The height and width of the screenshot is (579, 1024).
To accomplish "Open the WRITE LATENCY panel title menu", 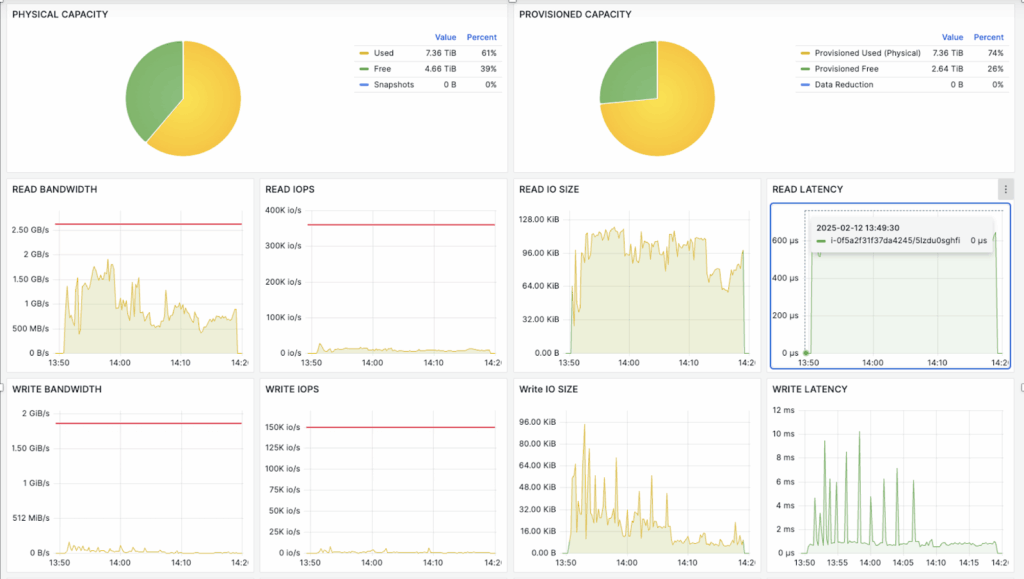I will coord(810,389).
